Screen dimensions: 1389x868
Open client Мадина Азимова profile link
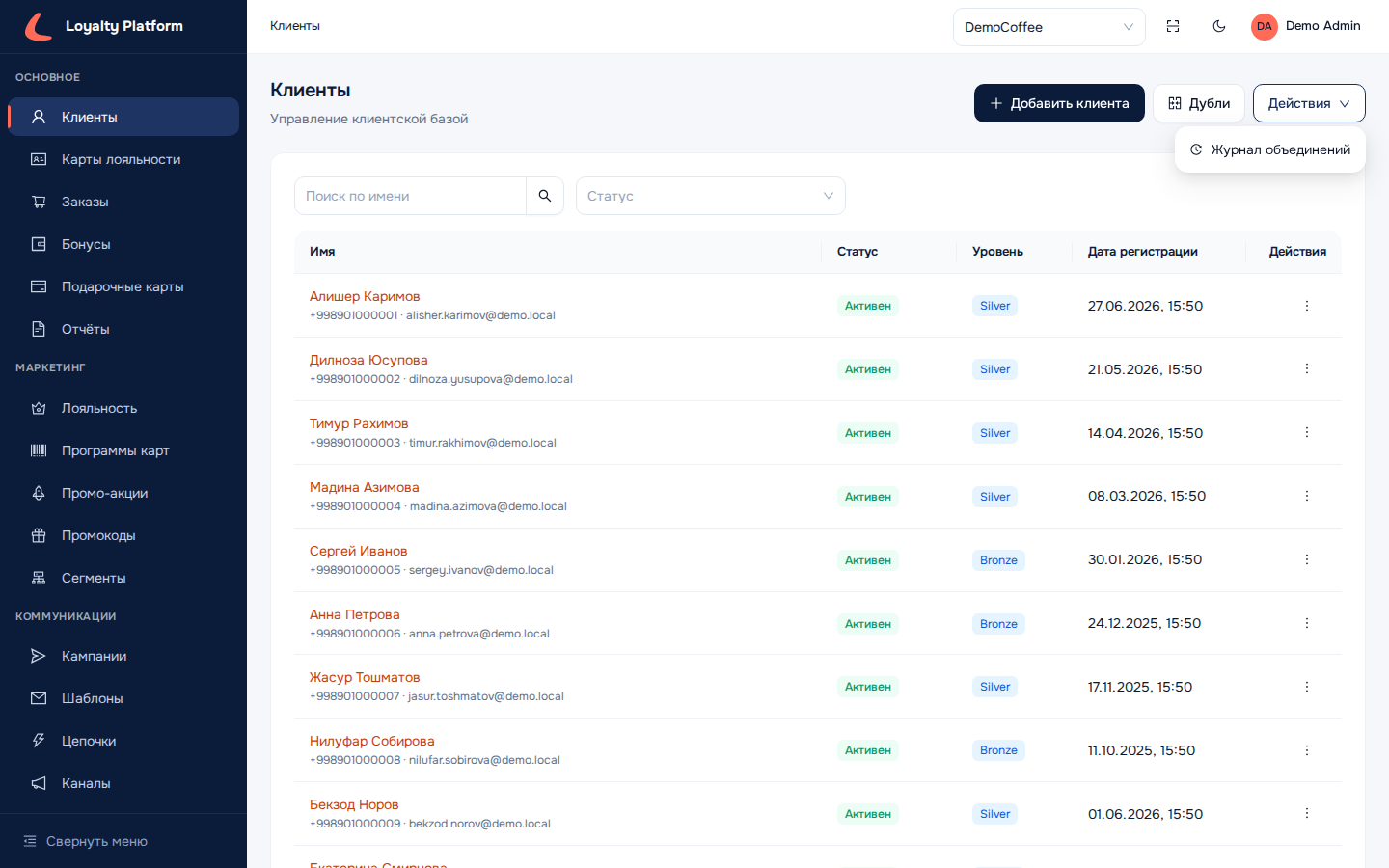[365, 487]
